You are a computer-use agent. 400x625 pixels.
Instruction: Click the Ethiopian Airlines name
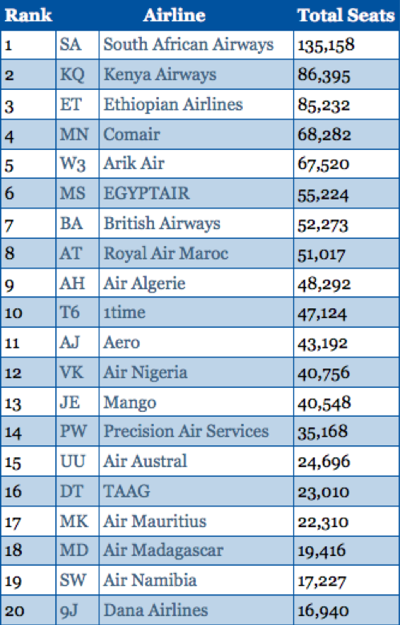pos(173,104)
